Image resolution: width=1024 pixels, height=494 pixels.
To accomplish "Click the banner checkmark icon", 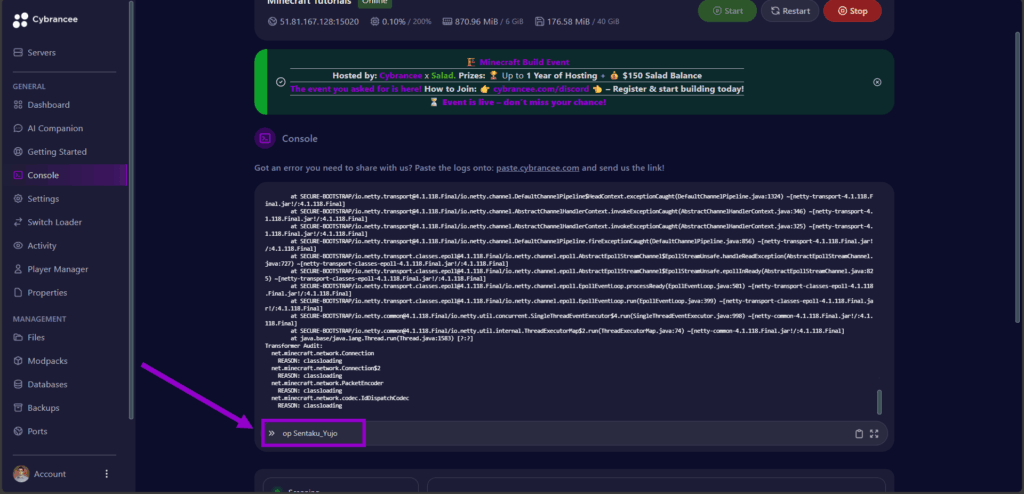I will 280,82.
